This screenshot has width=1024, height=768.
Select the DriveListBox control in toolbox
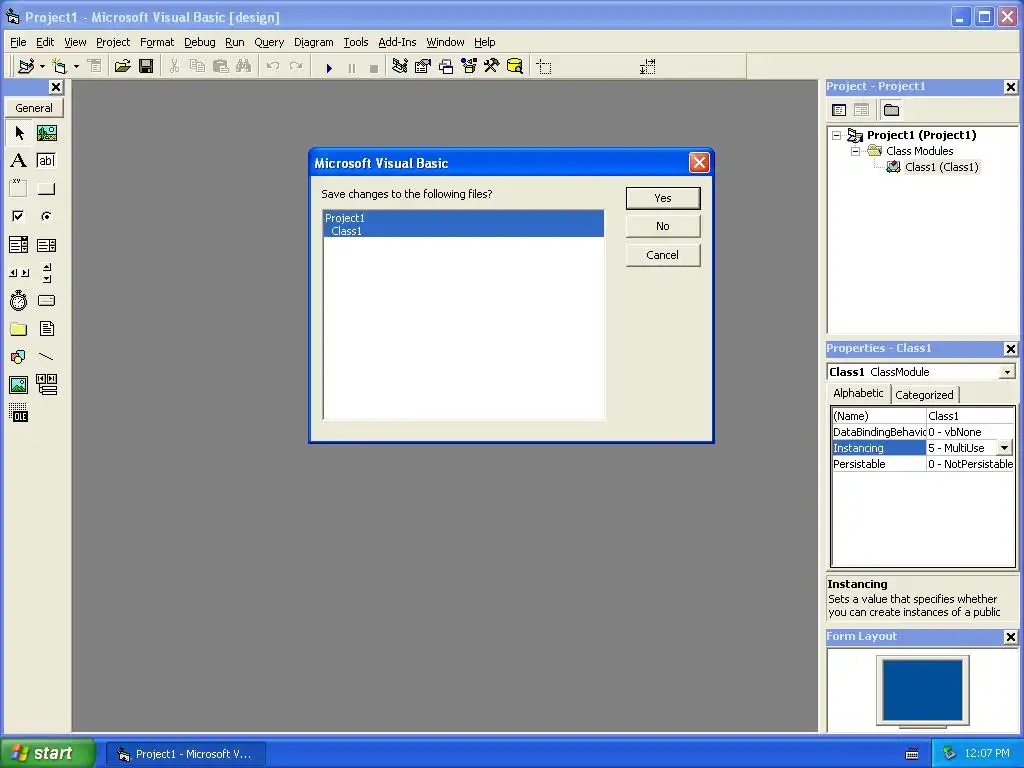point(46,300)
